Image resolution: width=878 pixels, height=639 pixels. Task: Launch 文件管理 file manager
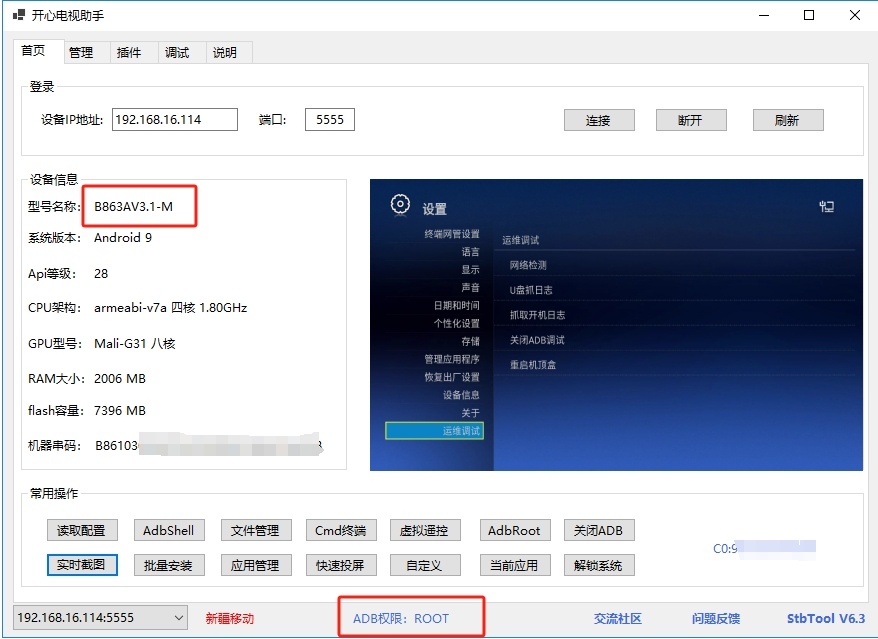tap(255, 530)
